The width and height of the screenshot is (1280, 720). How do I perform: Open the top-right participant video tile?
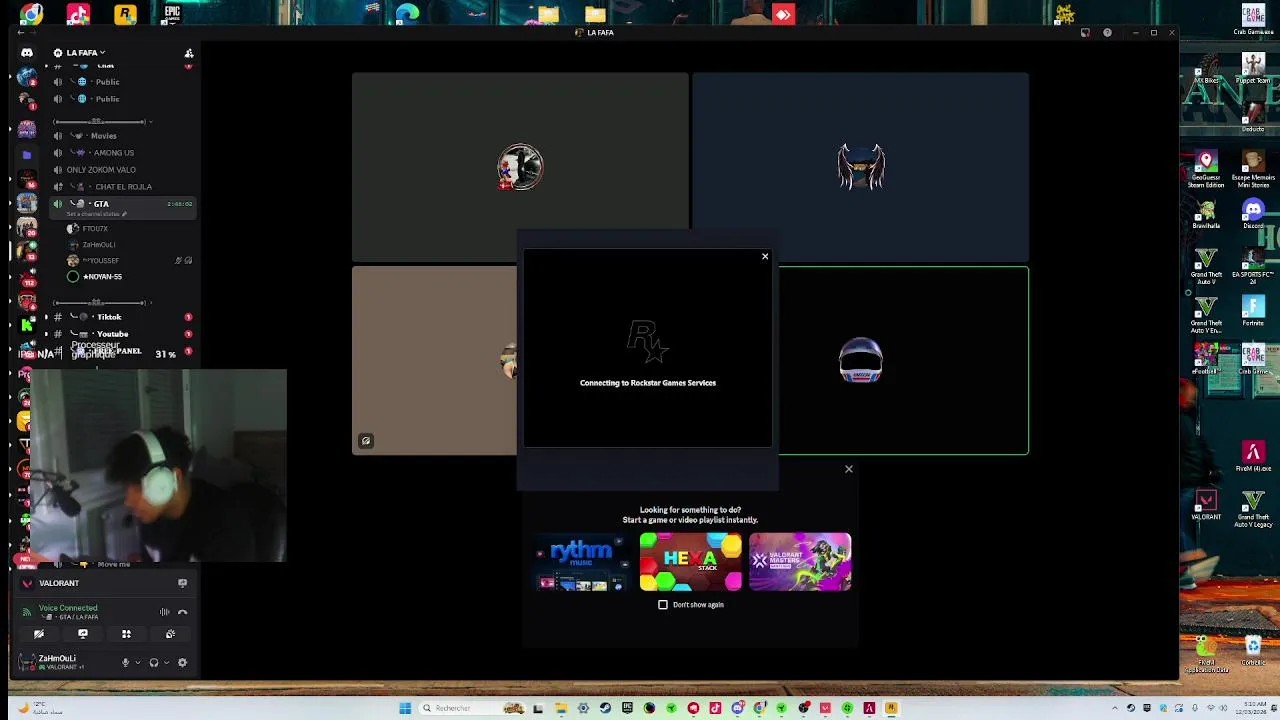click(x=860, y=167)
